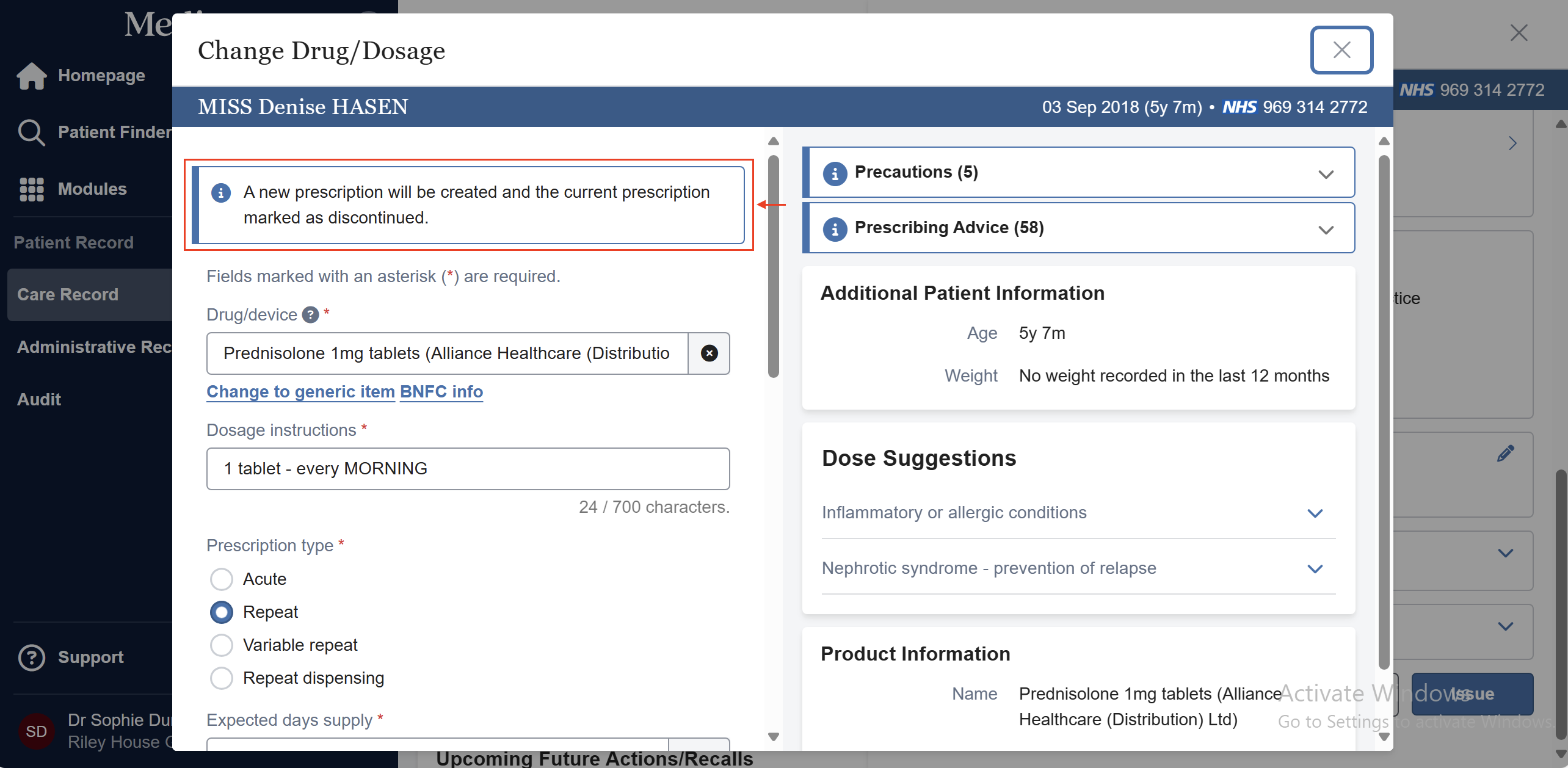Expand the Precautions (5) panel
This screenshot has height=768, width=1568.
pyautogui.click(x=1325, y=174)
